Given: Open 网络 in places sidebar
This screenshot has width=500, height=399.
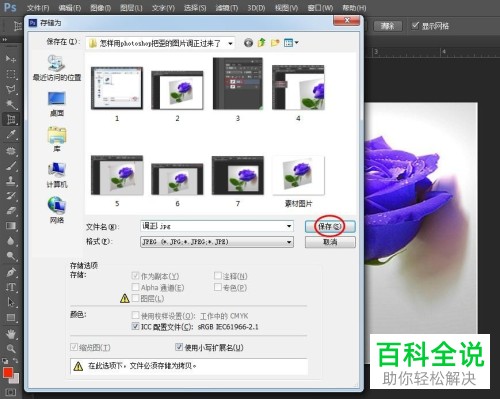Looking at the screenshot, I should (57, 210).
